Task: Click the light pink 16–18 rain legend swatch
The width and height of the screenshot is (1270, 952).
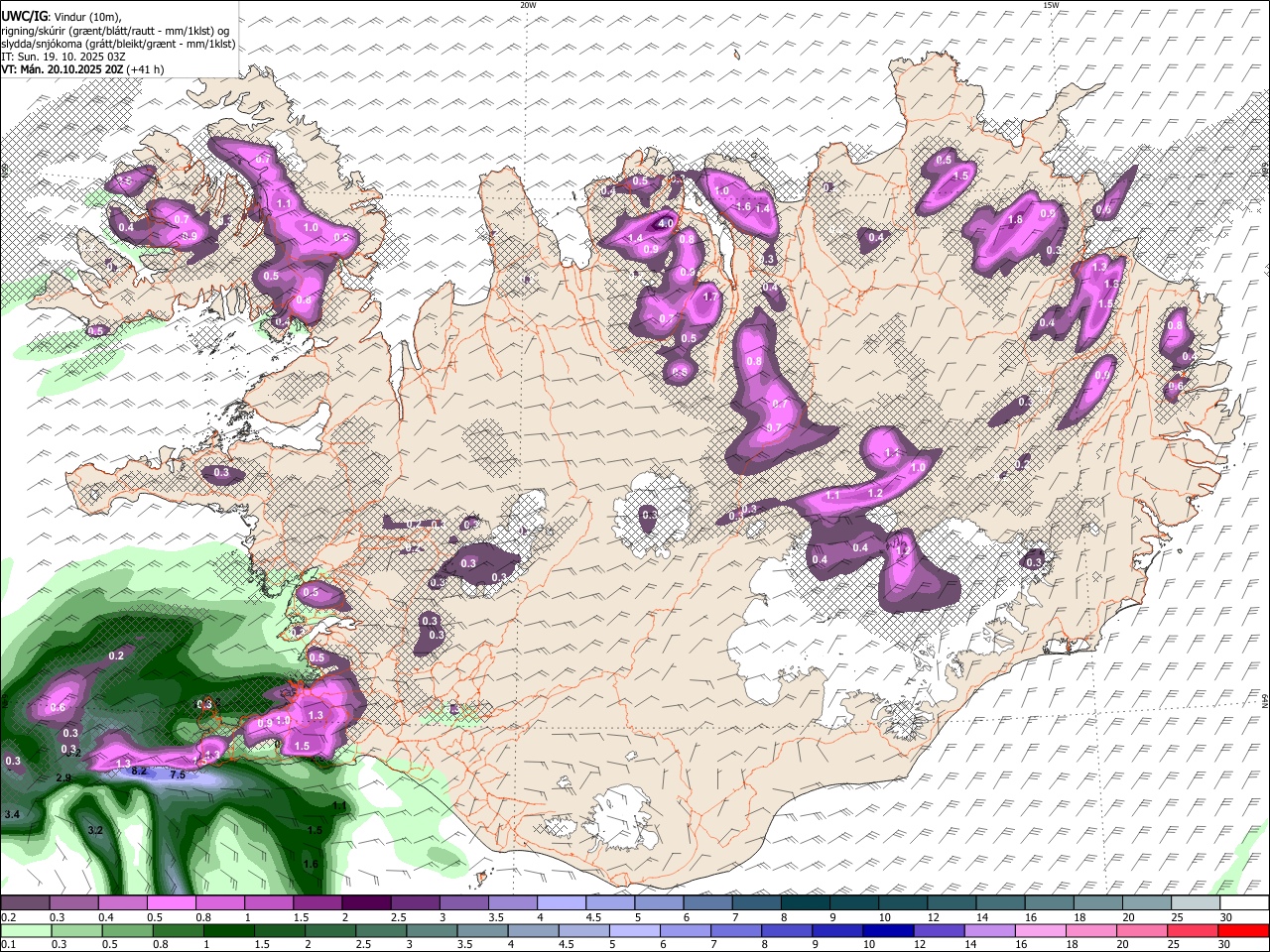Action: (x=1041, y=930)
